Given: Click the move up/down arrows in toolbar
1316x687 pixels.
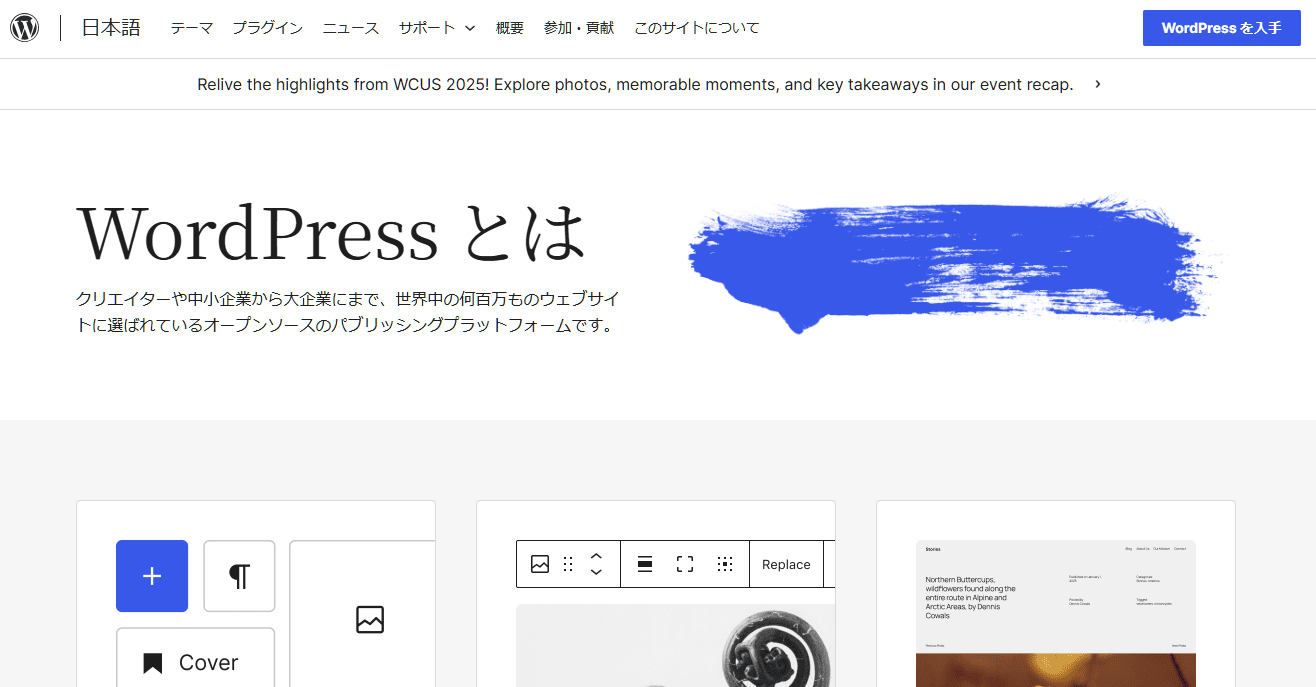Looking at the screenshot, I should pos(596,564).
